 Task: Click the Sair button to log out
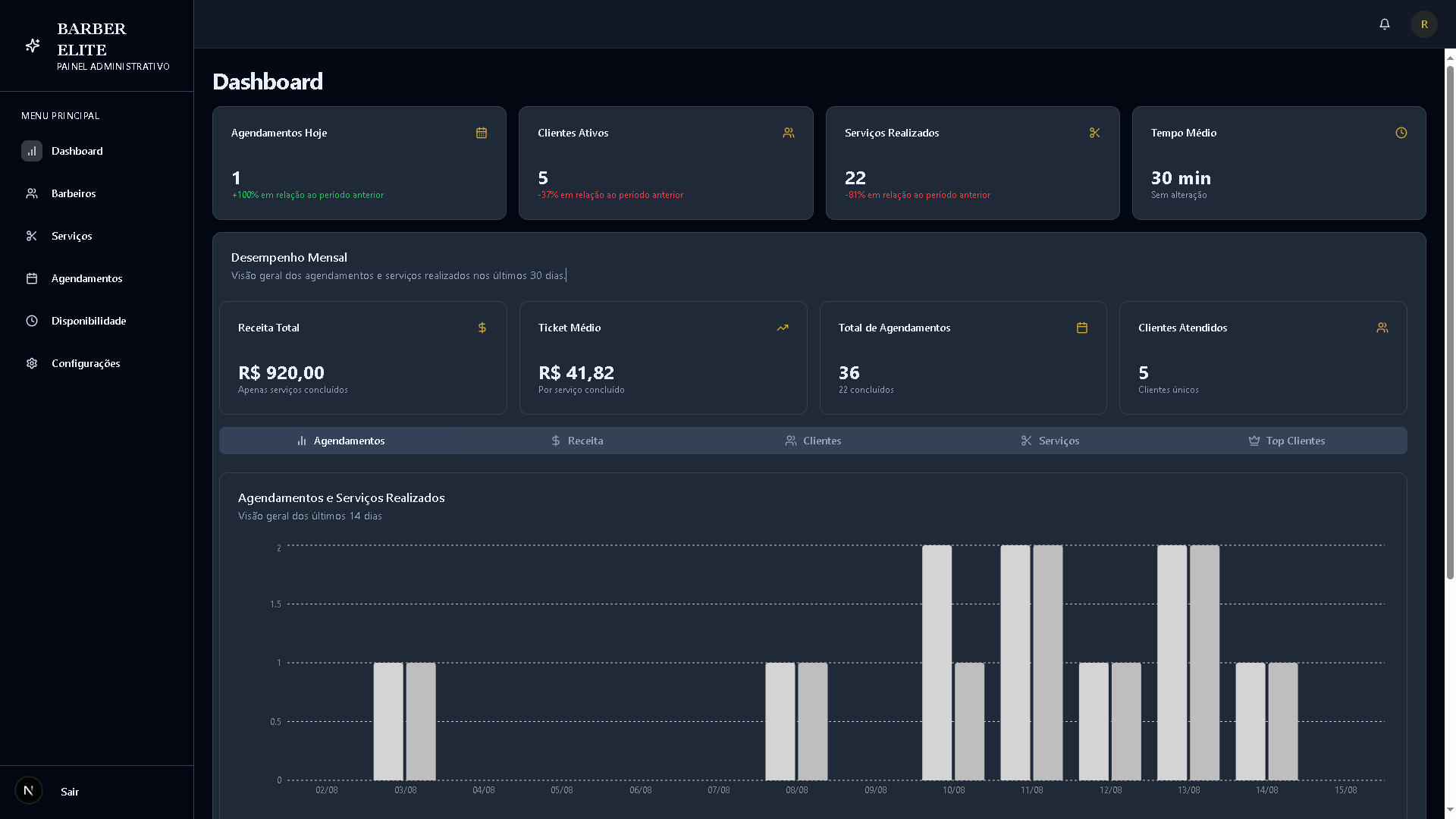(x=70, y=791)
